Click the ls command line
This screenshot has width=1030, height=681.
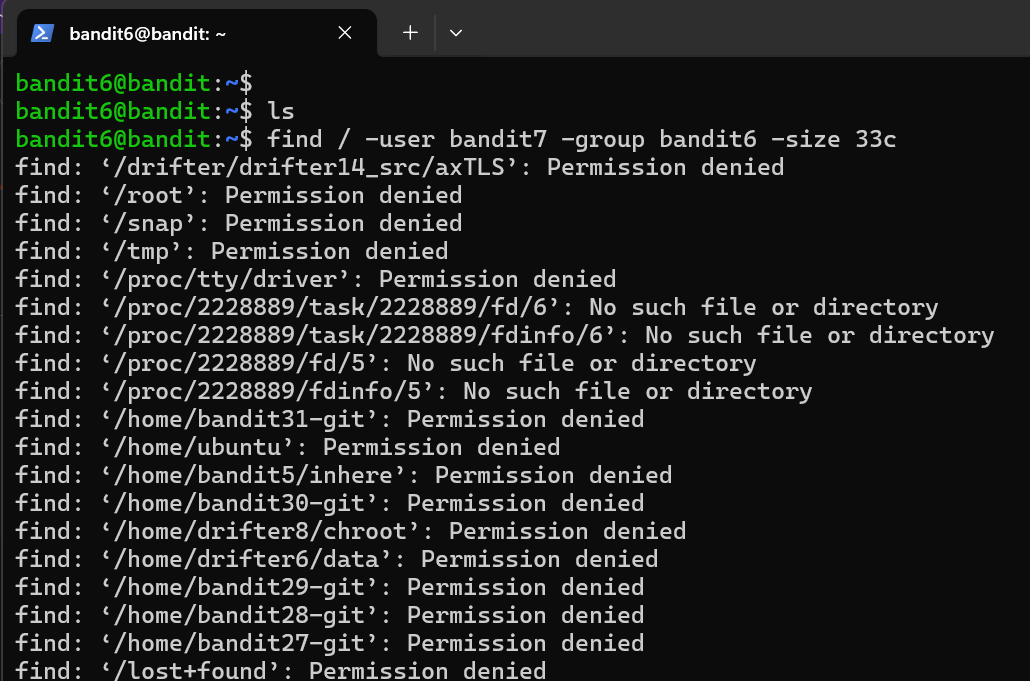(x=280, y=111)
